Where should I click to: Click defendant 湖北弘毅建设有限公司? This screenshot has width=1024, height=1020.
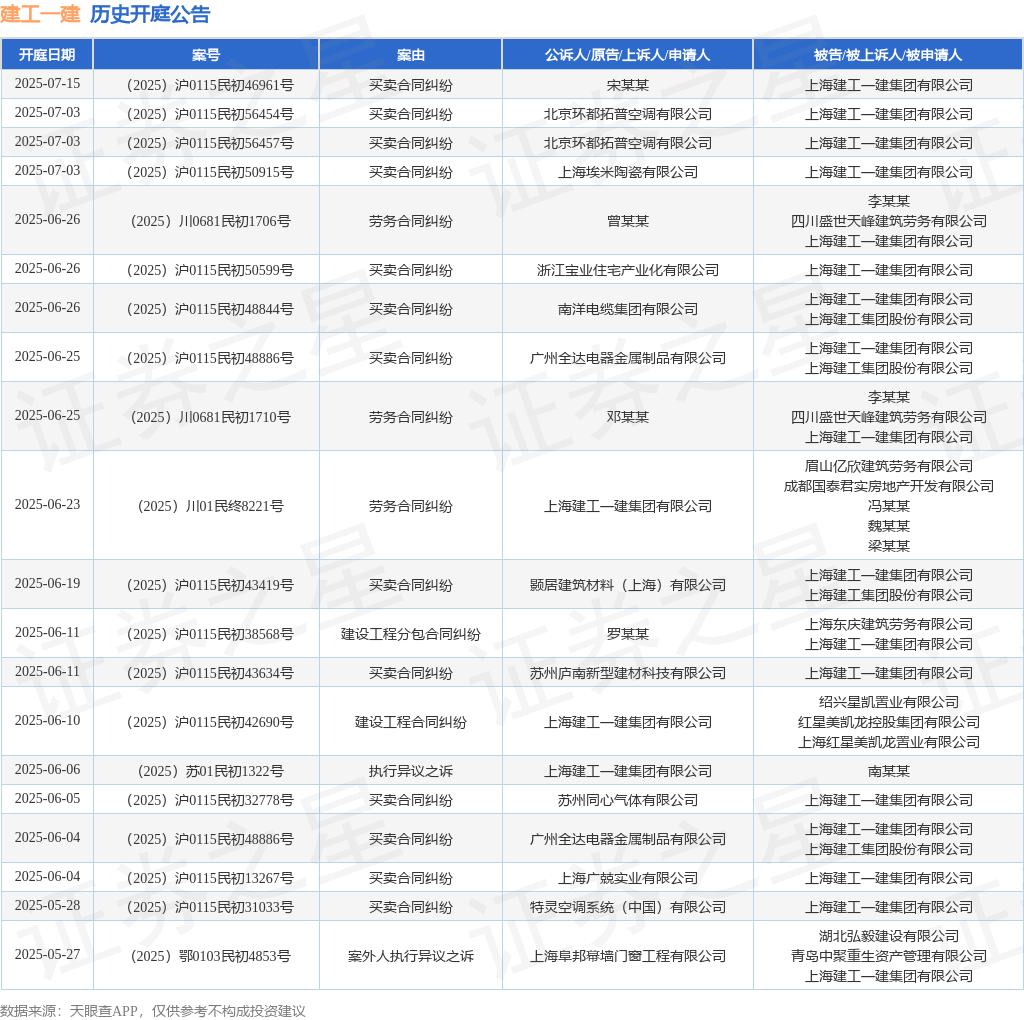coord(888,936)
